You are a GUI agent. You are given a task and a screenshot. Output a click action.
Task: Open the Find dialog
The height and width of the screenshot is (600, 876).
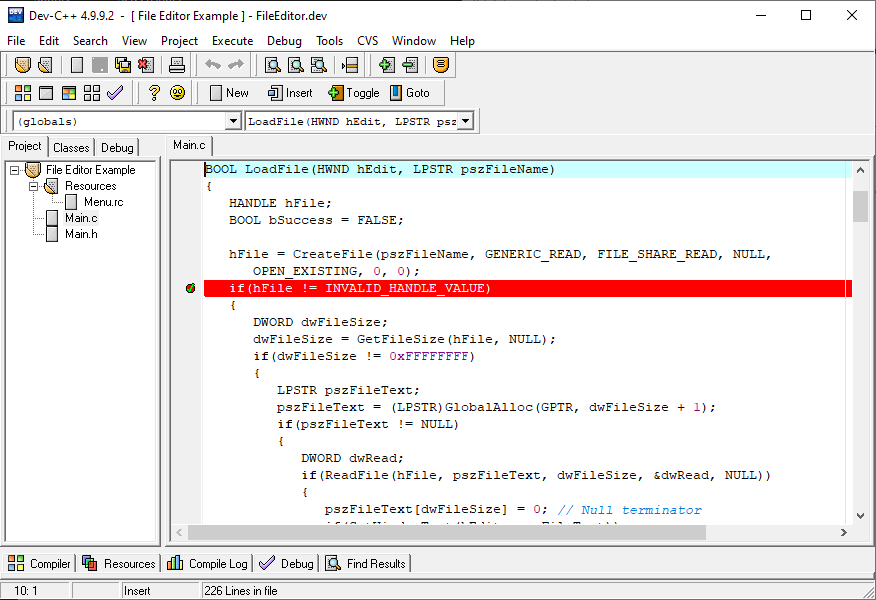tap(272, 64)
